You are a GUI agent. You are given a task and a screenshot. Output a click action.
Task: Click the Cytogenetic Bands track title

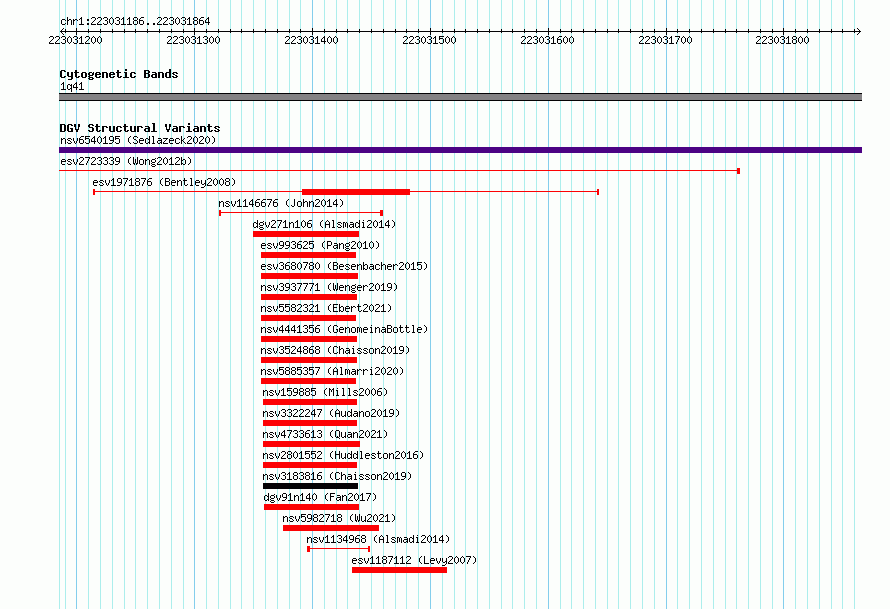pos(119,74)
